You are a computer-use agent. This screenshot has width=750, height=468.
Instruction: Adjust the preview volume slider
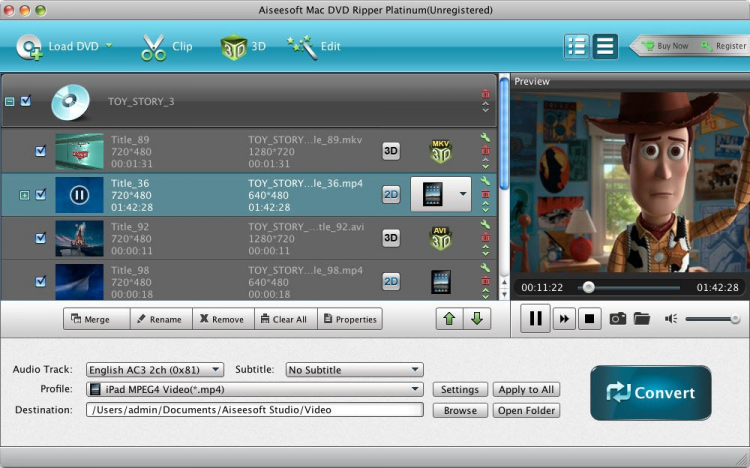pyautogui.click(x=713, y=319)
